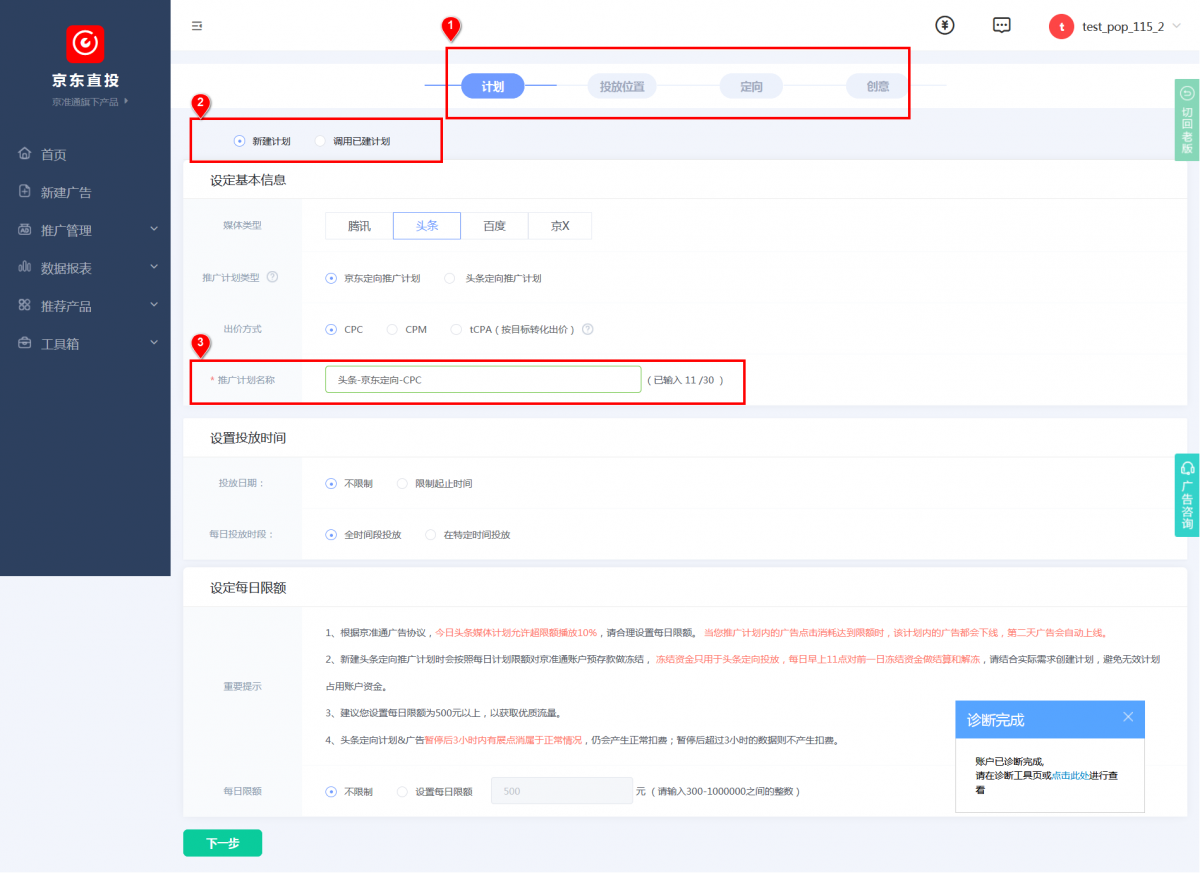
Task: Click the headset icon on 广告咨询 tab
Action: click(1187, 468)
